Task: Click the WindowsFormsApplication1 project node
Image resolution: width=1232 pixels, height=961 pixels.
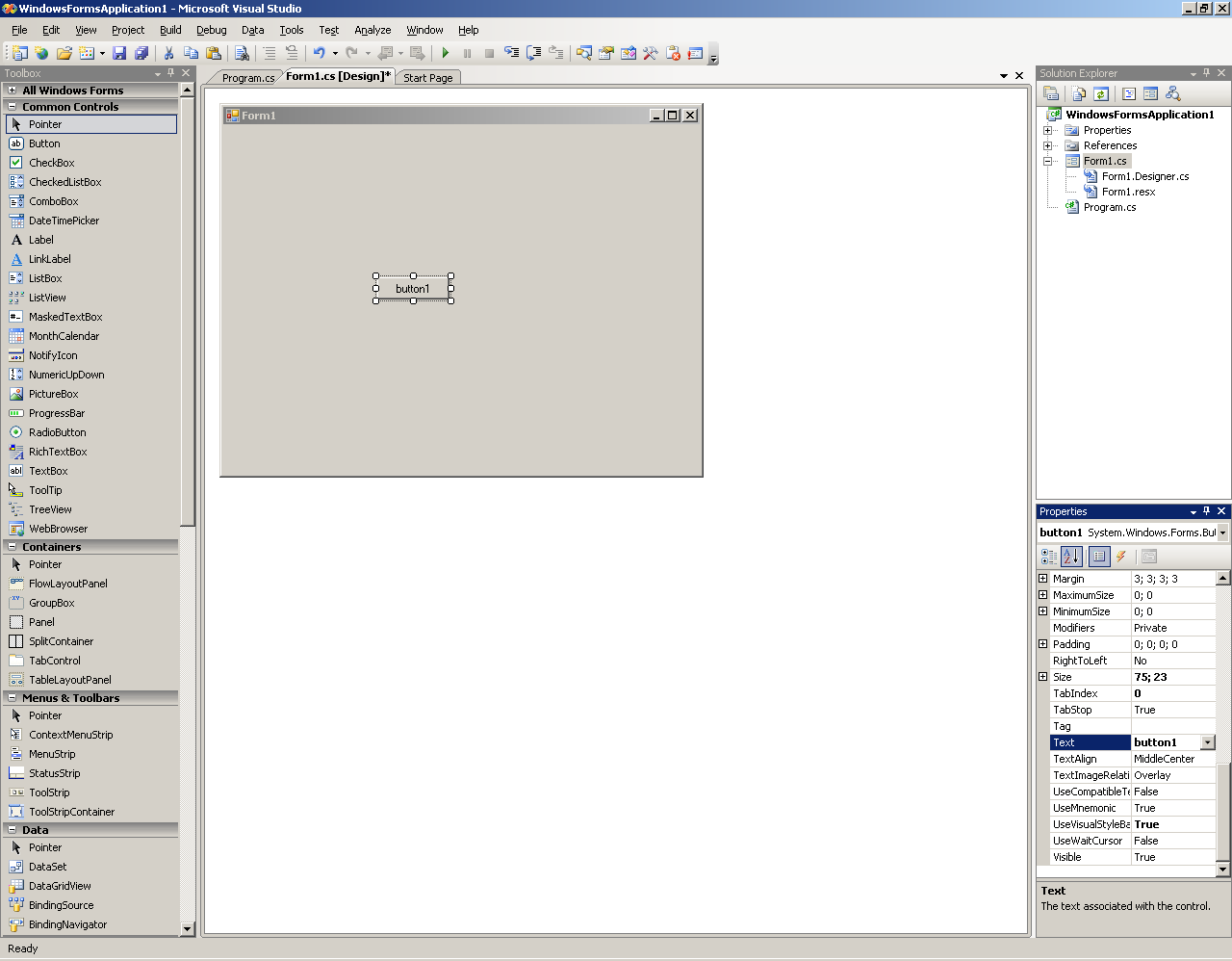Action: tap(1140, 115)
